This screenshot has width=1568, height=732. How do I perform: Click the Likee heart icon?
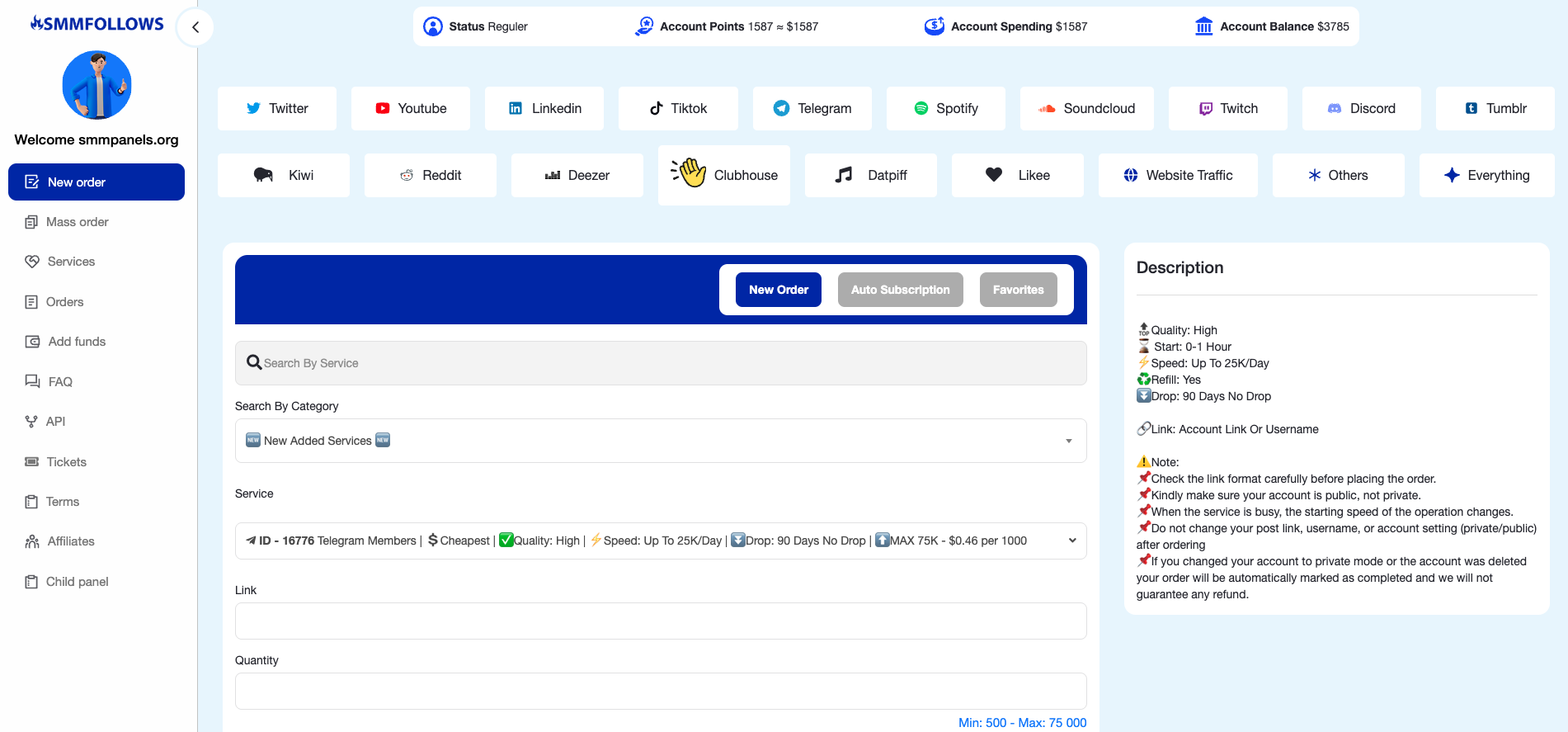(994, 175)
